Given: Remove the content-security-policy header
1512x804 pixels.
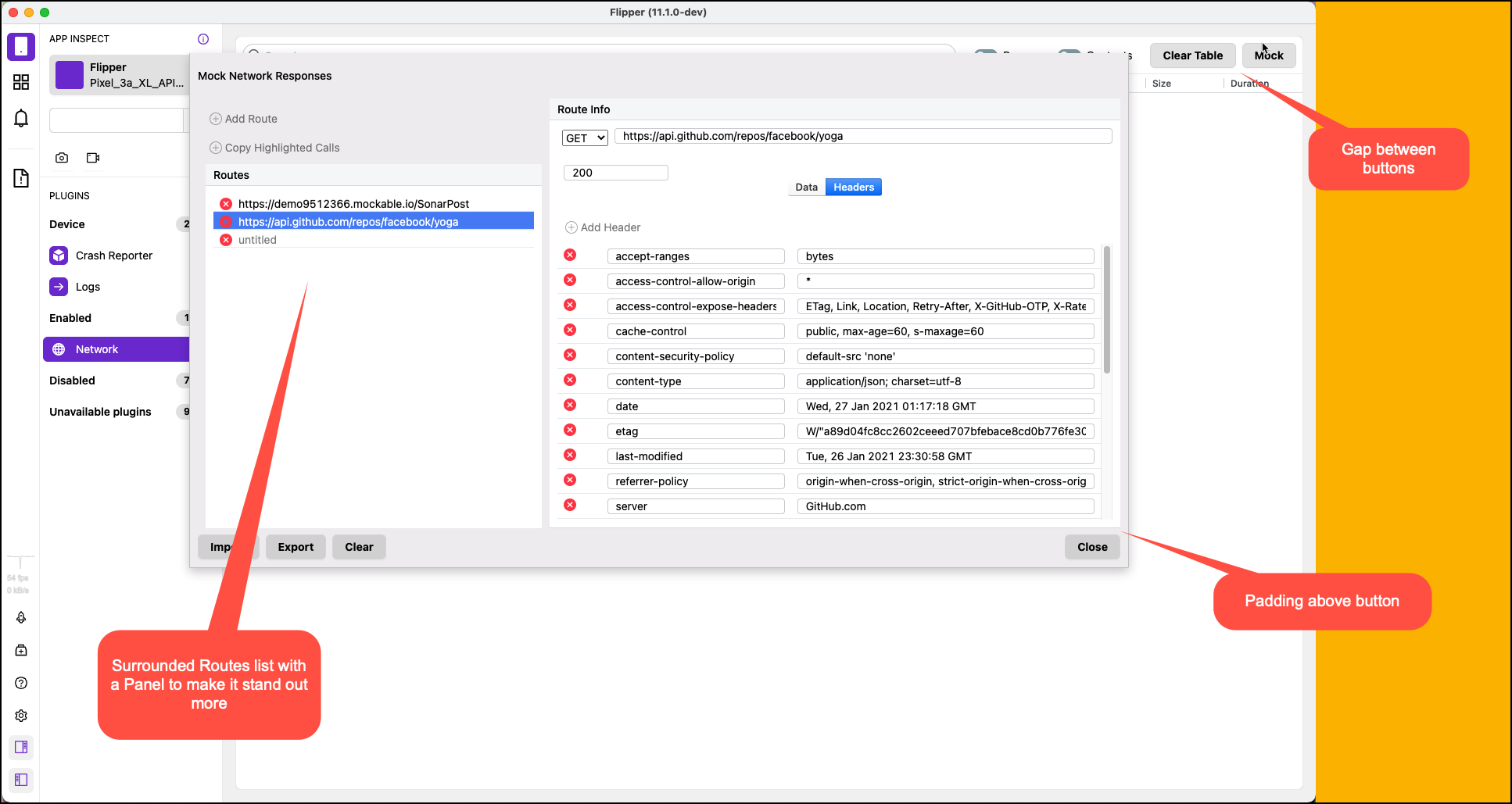Looking at the screenshot, I should click(x=570, y=355).
